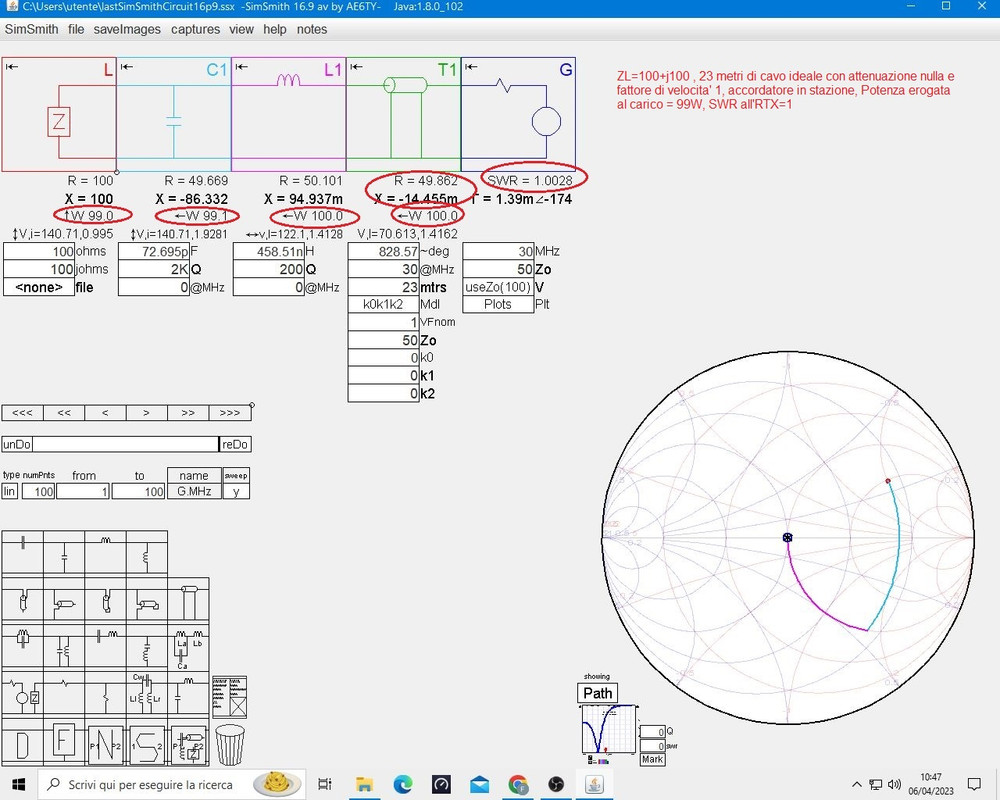Screen dimensions: 1000x800
Task: Select the F block component
Action: pyautogui.click(x=64, y=744)
